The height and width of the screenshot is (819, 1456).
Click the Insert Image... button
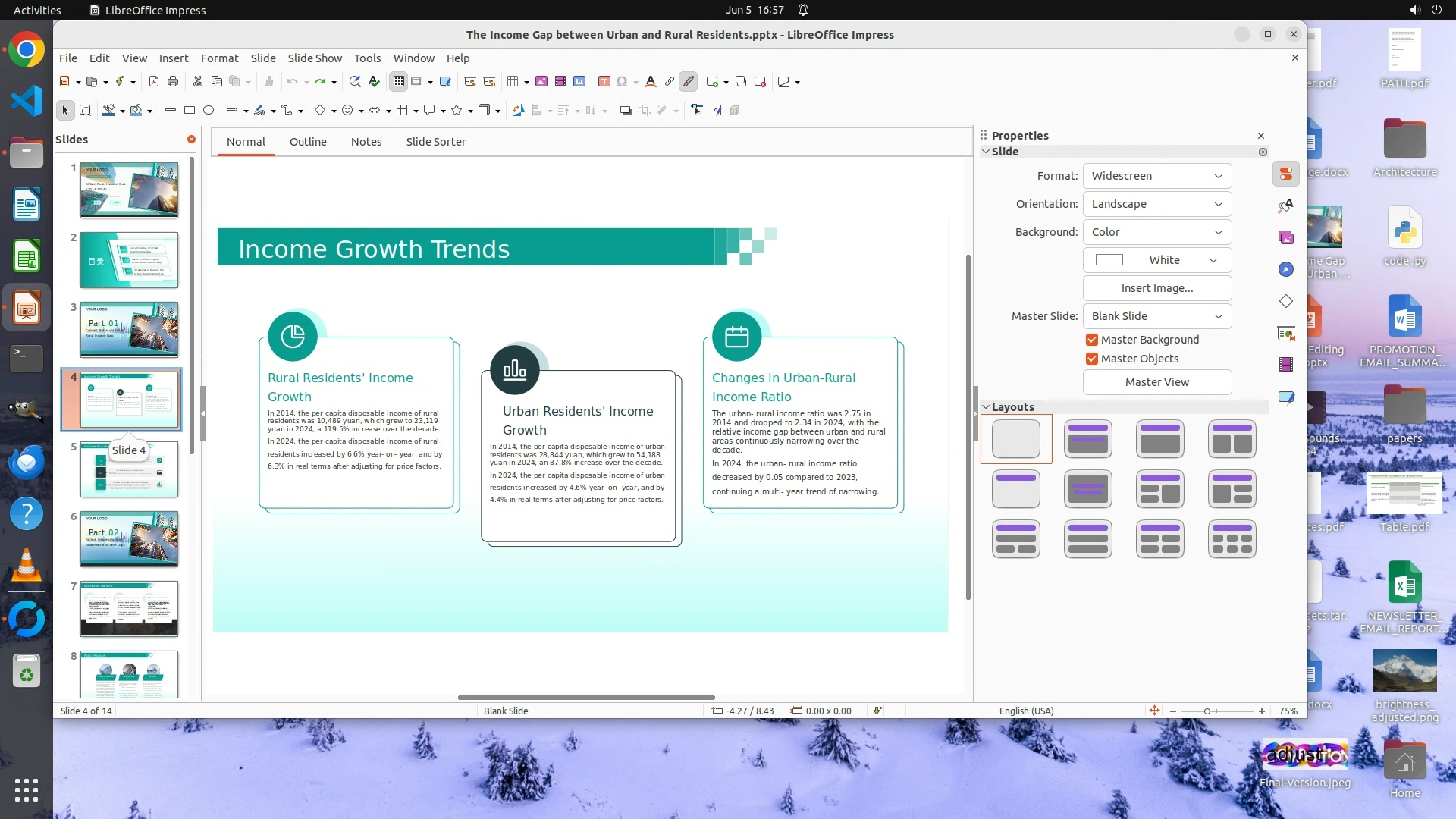tap(1156, 288)
